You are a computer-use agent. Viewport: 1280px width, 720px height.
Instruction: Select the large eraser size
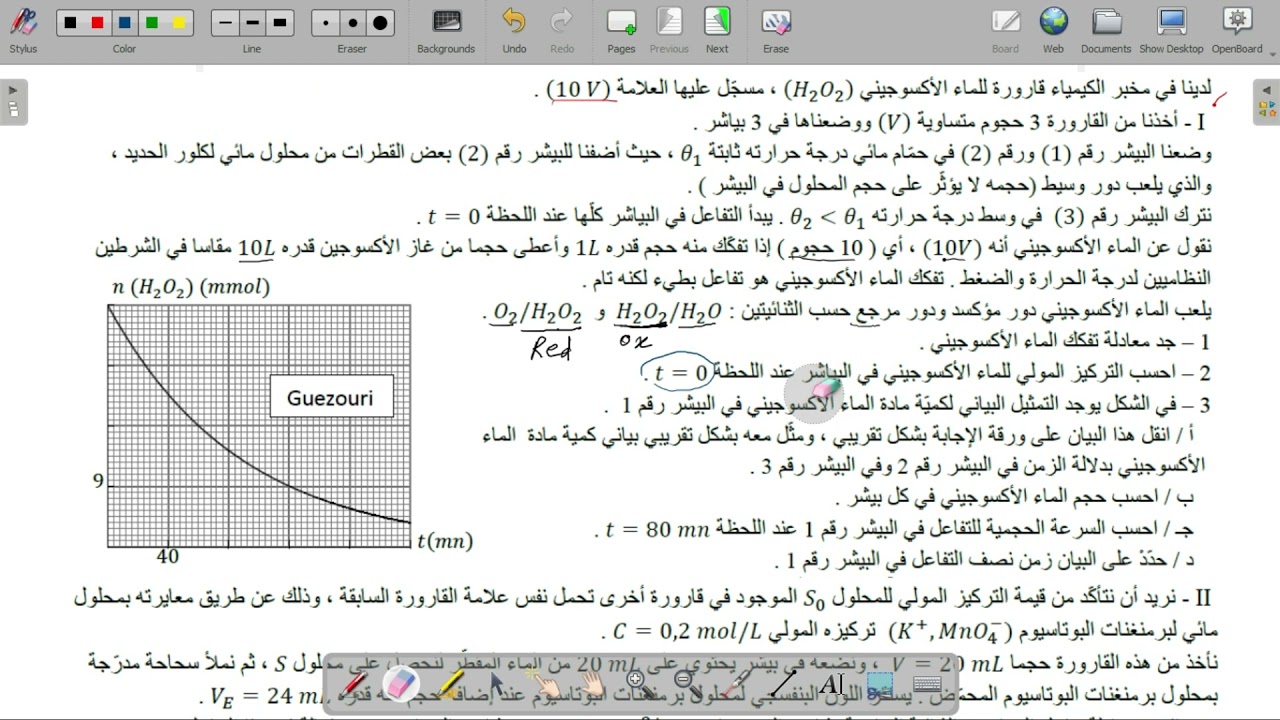(379, 22)
